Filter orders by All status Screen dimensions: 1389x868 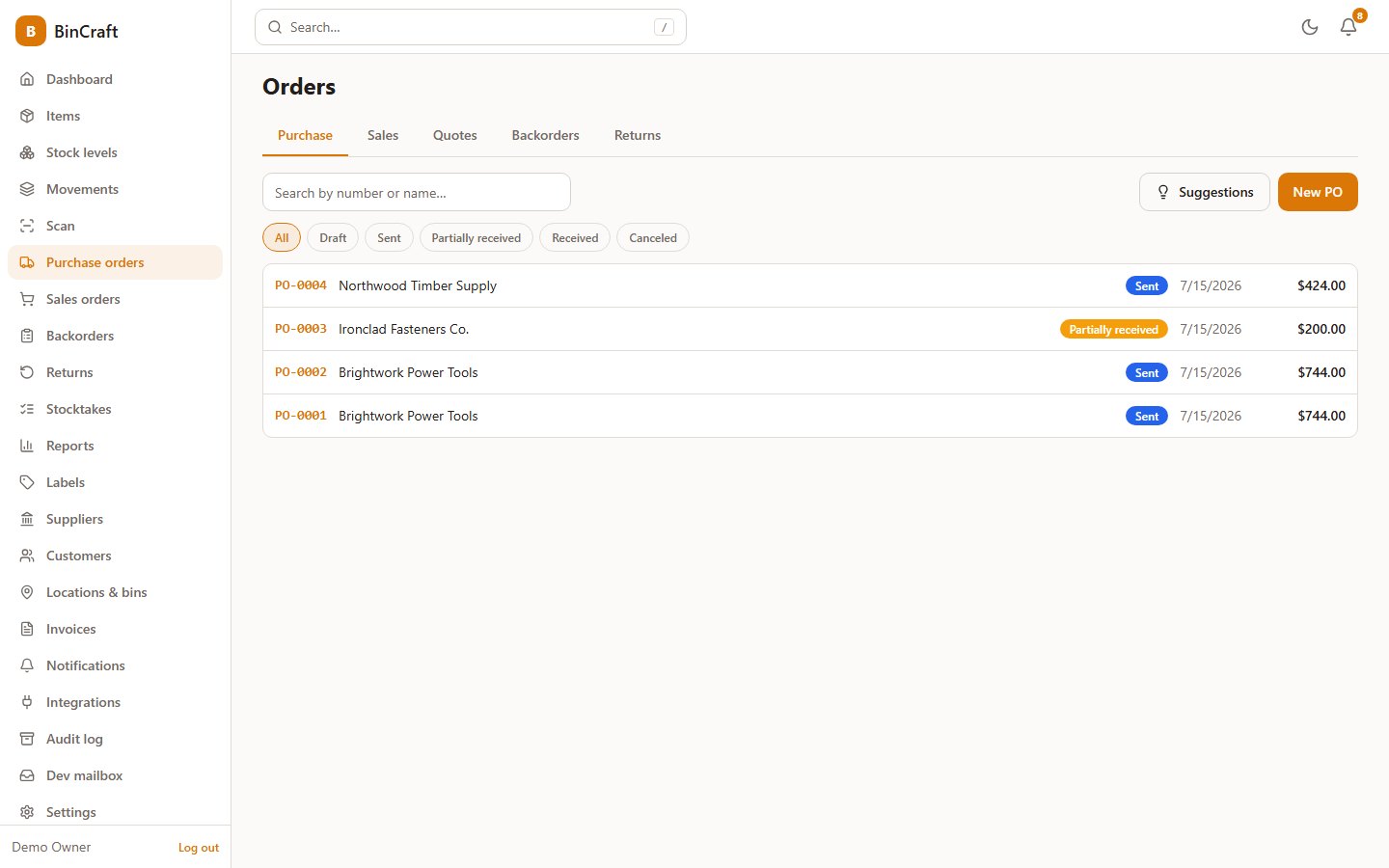tap(282, 237)
